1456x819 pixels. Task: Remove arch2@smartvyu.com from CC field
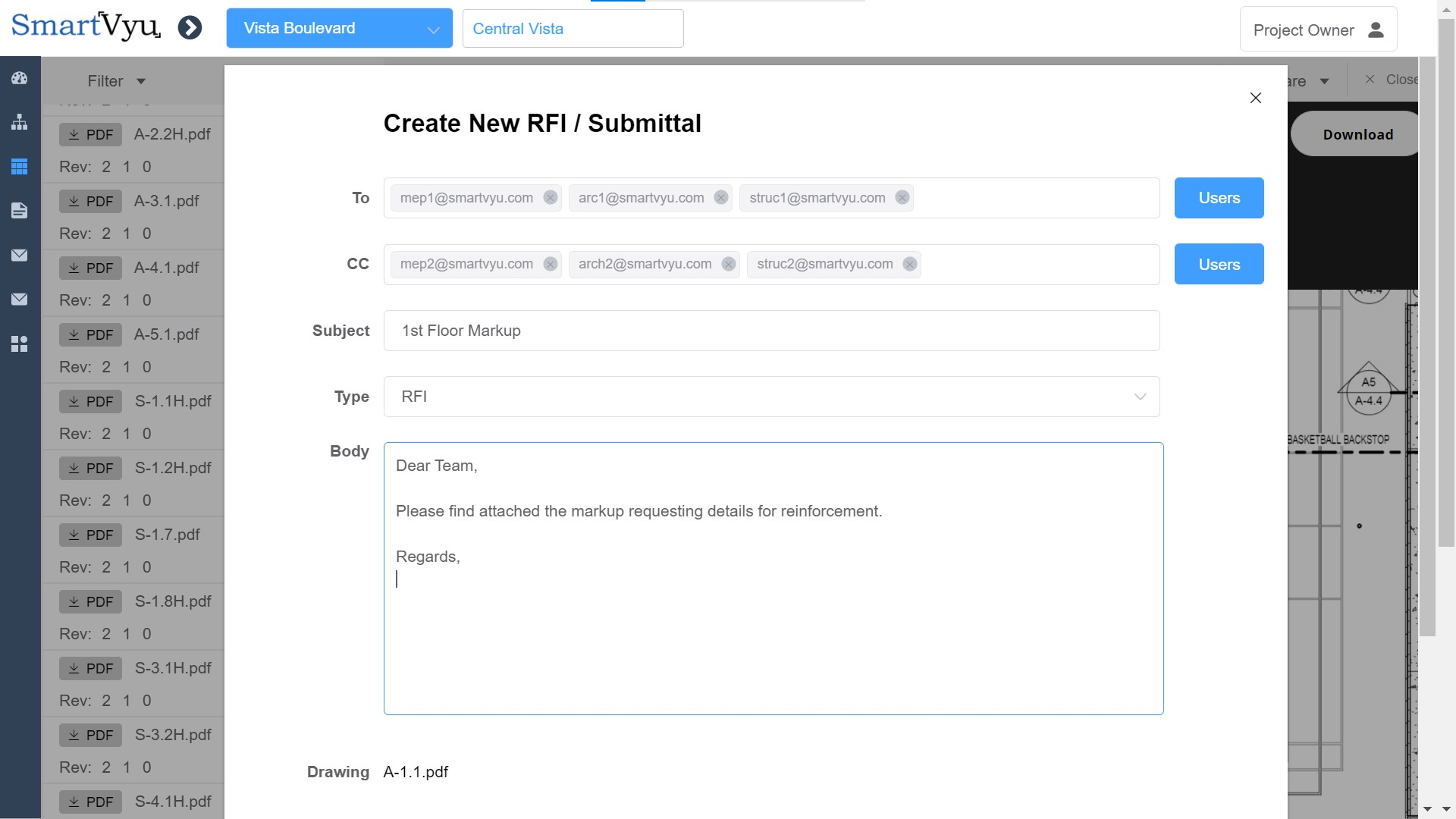(729, 264)
